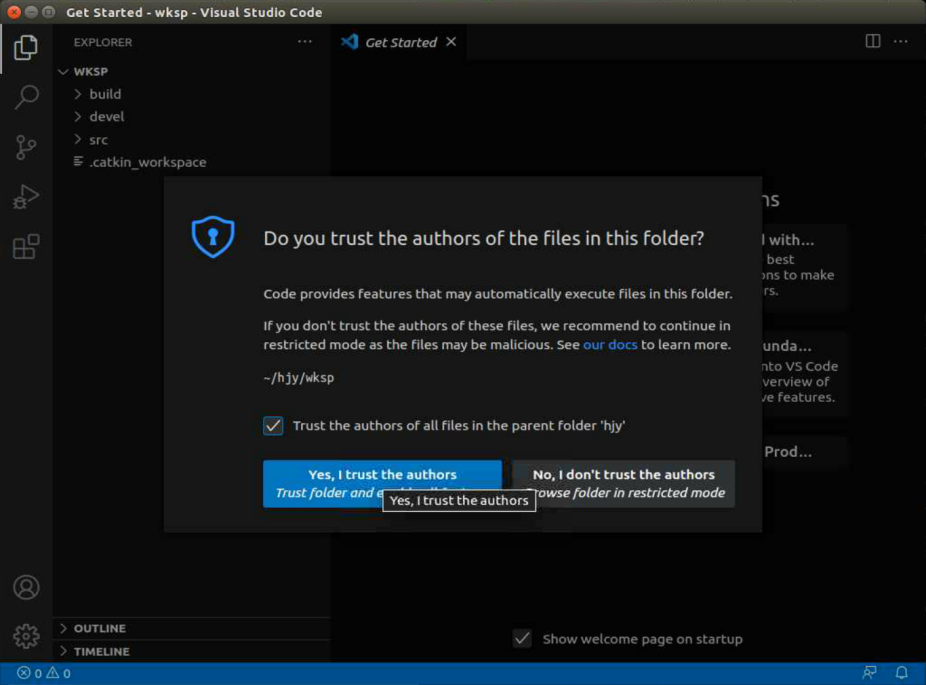The width and height of the screenshot is (926, 685).
Task: Click the Explorer panel title
Action: click(103, 42)
